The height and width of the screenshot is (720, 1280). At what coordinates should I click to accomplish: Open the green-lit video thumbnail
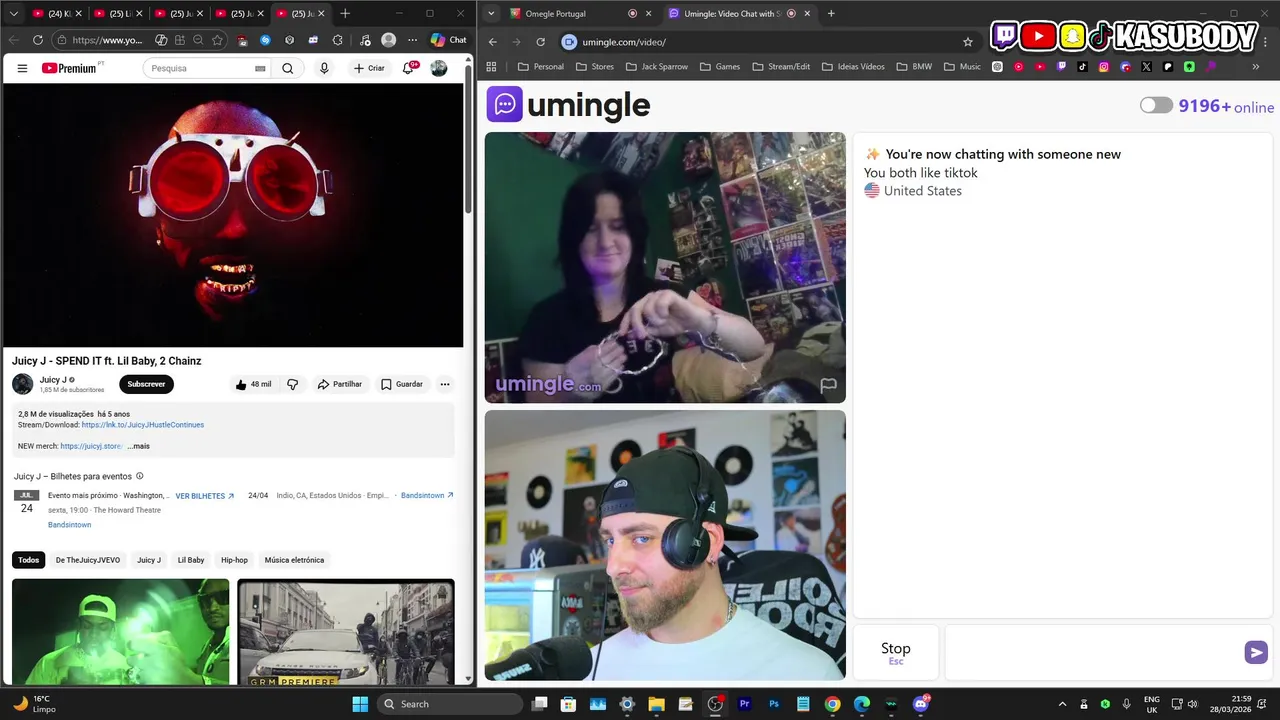point(121,631)
